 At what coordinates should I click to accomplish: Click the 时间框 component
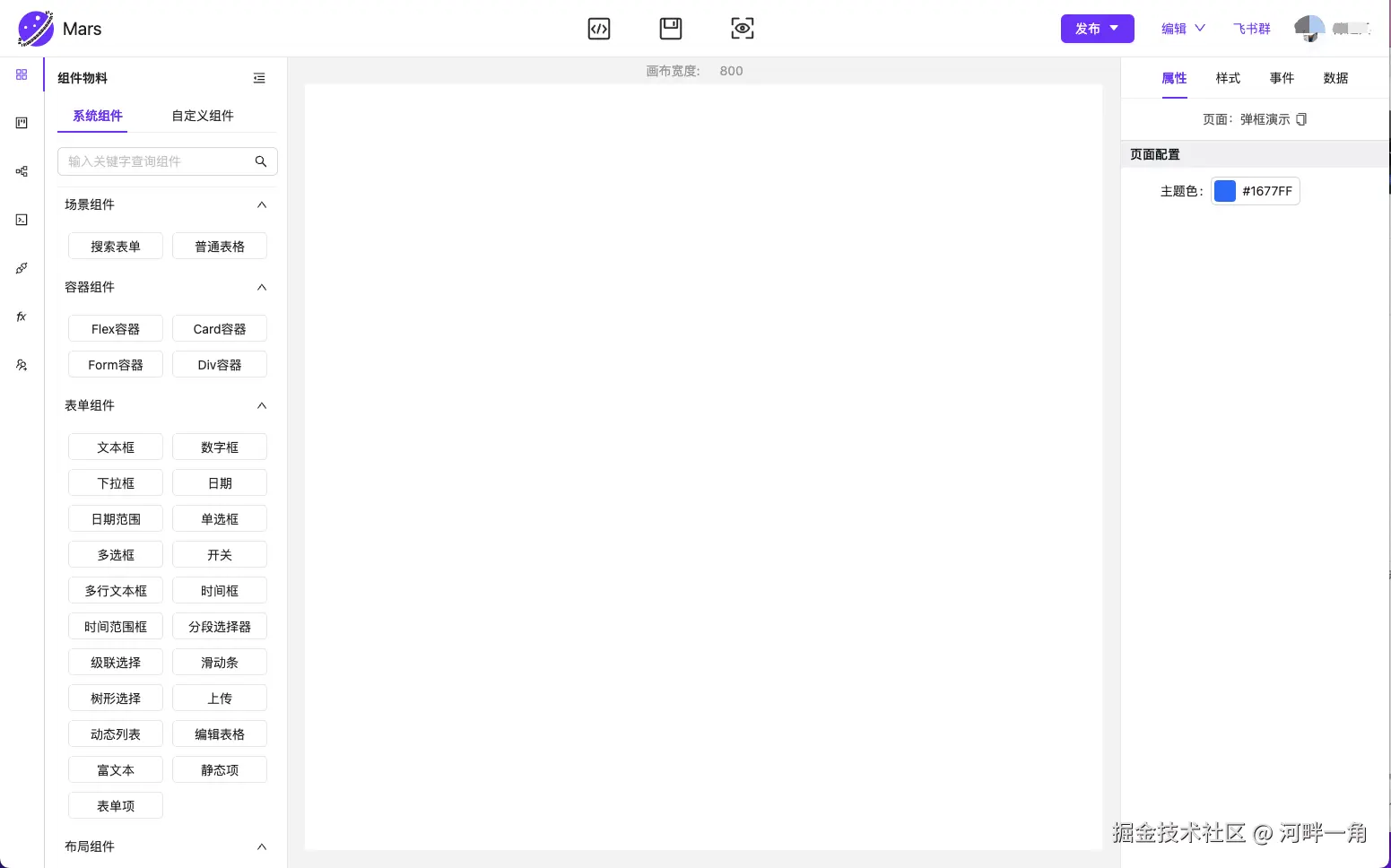click(220, 590)
